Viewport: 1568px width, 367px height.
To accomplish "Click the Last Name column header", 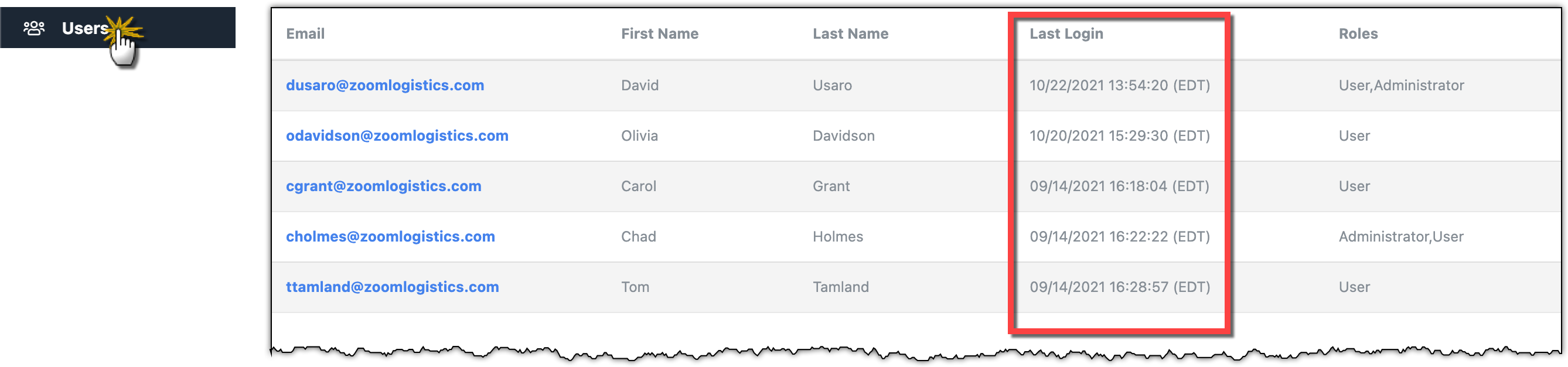I will [850, 34].
